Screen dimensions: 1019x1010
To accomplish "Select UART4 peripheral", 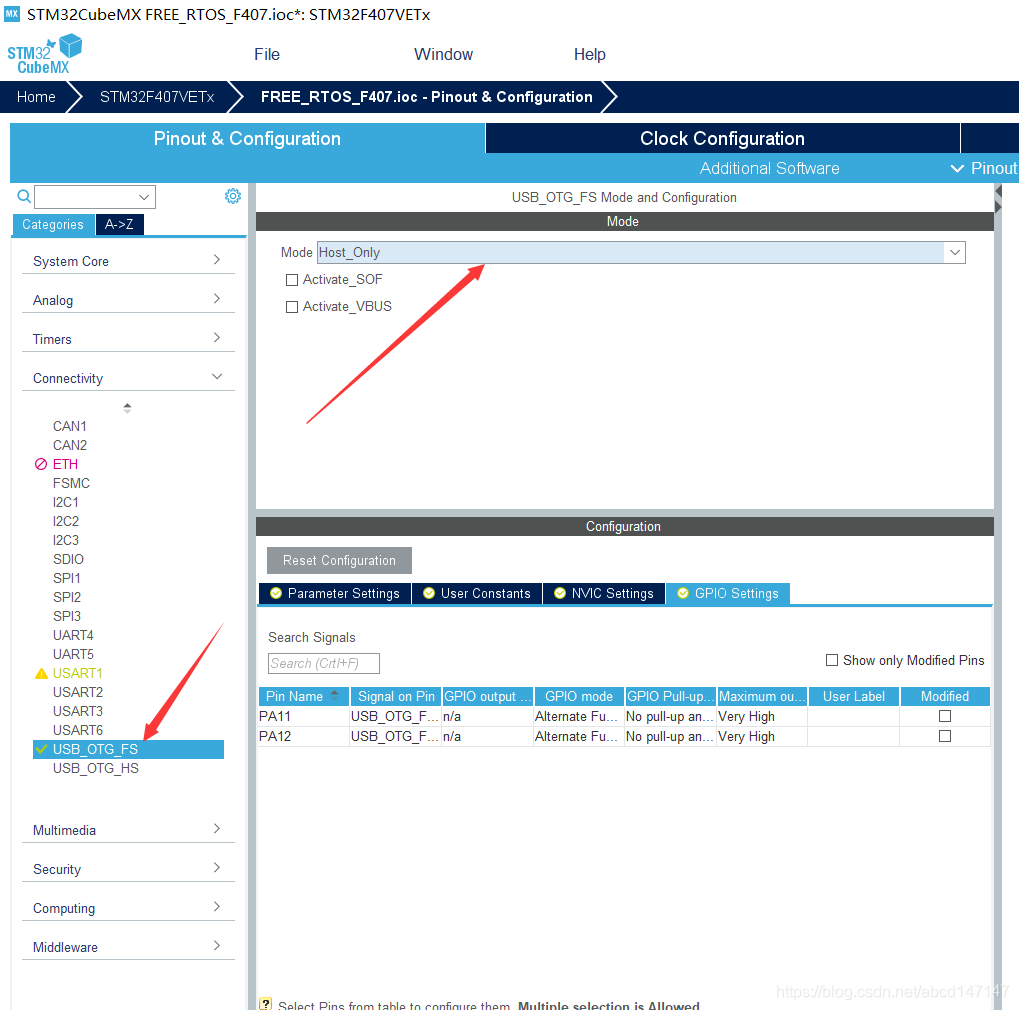I will click(73, 635).
